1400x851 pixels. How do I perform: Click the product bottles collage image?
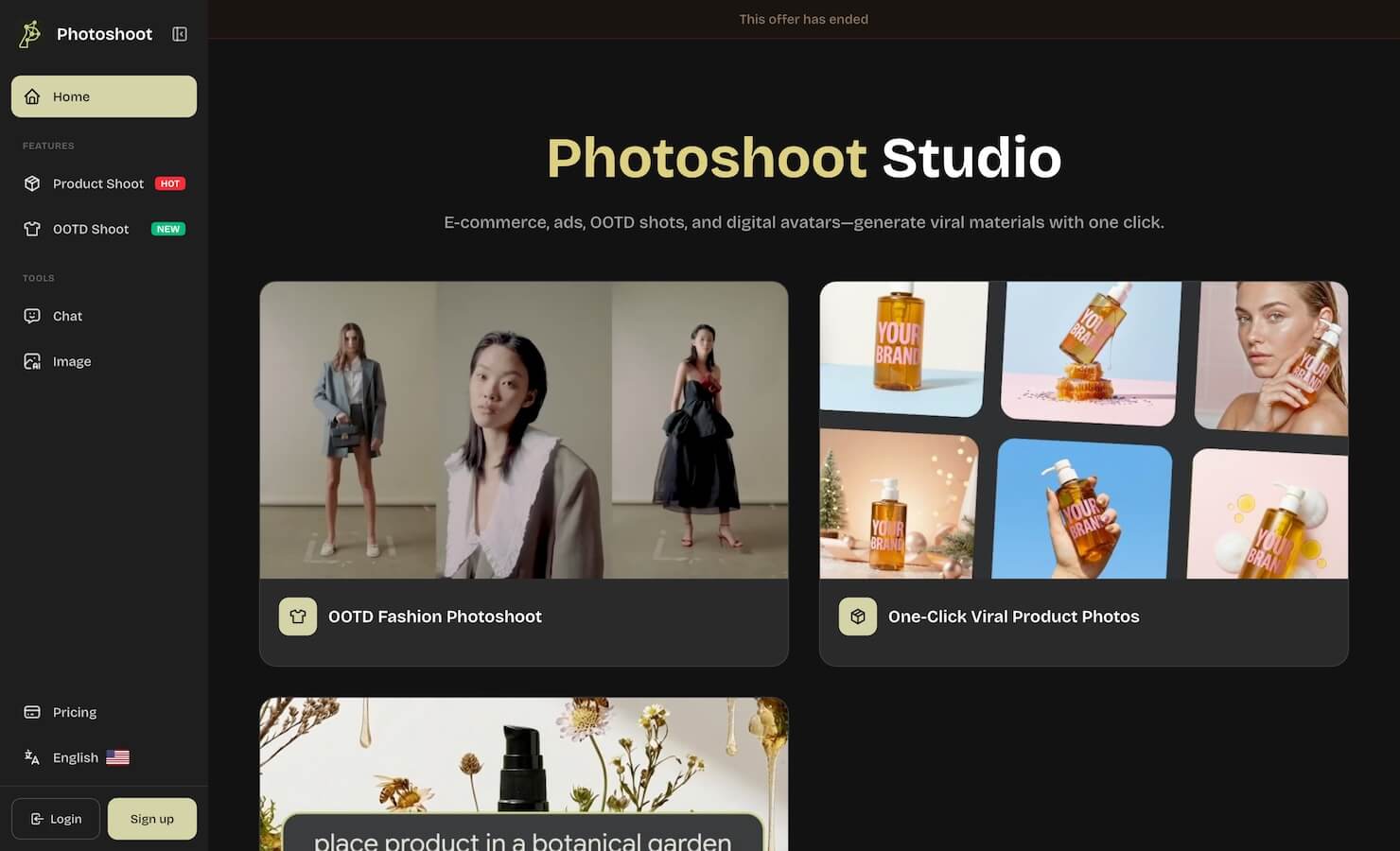pyautogui.click(x=1084, y=430)
